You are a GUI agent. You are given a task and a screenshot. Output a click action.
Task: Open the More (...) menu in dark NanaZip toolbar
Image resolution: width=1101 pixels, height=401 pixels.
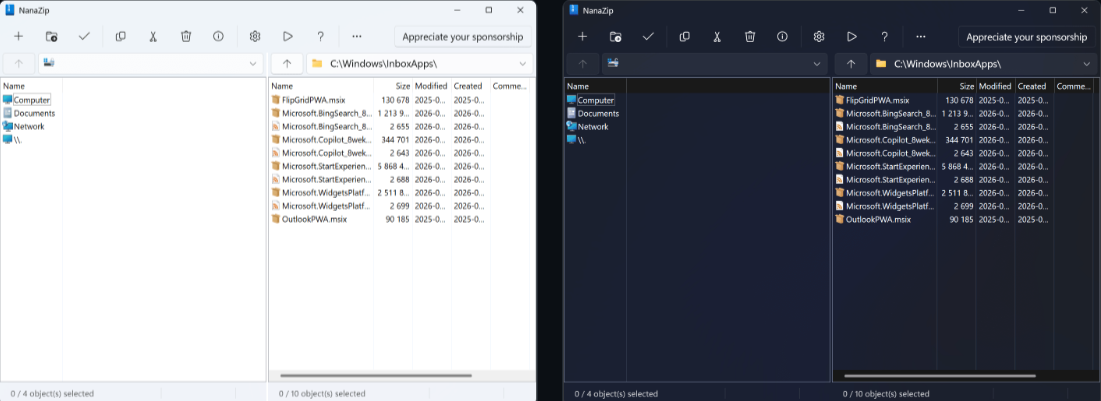pos(921,37)
